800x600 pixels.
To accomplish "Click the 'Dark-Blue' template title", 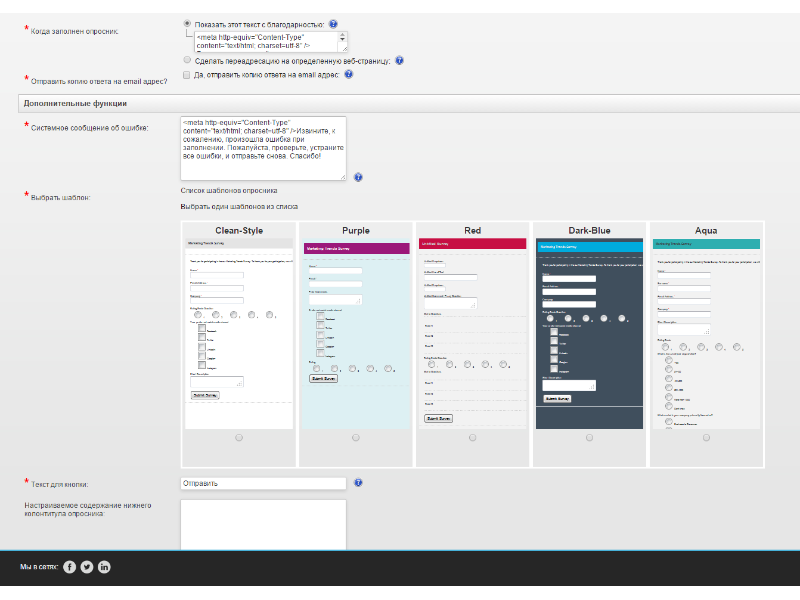I will (589, 231).
